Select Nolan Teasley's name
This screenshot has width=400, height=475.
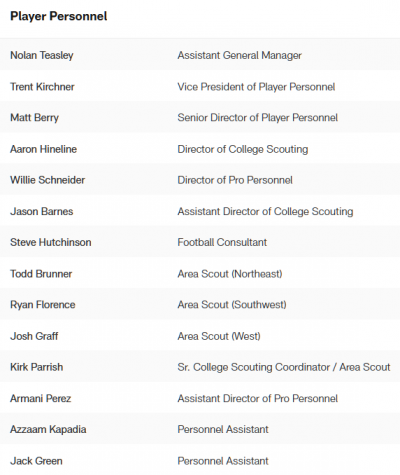42,55
